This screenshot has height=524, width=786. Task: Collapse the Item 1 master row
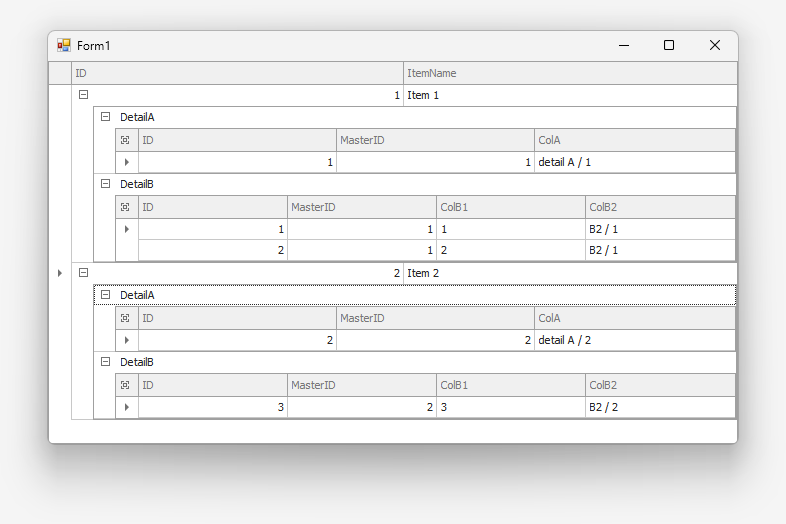point(84,95)
